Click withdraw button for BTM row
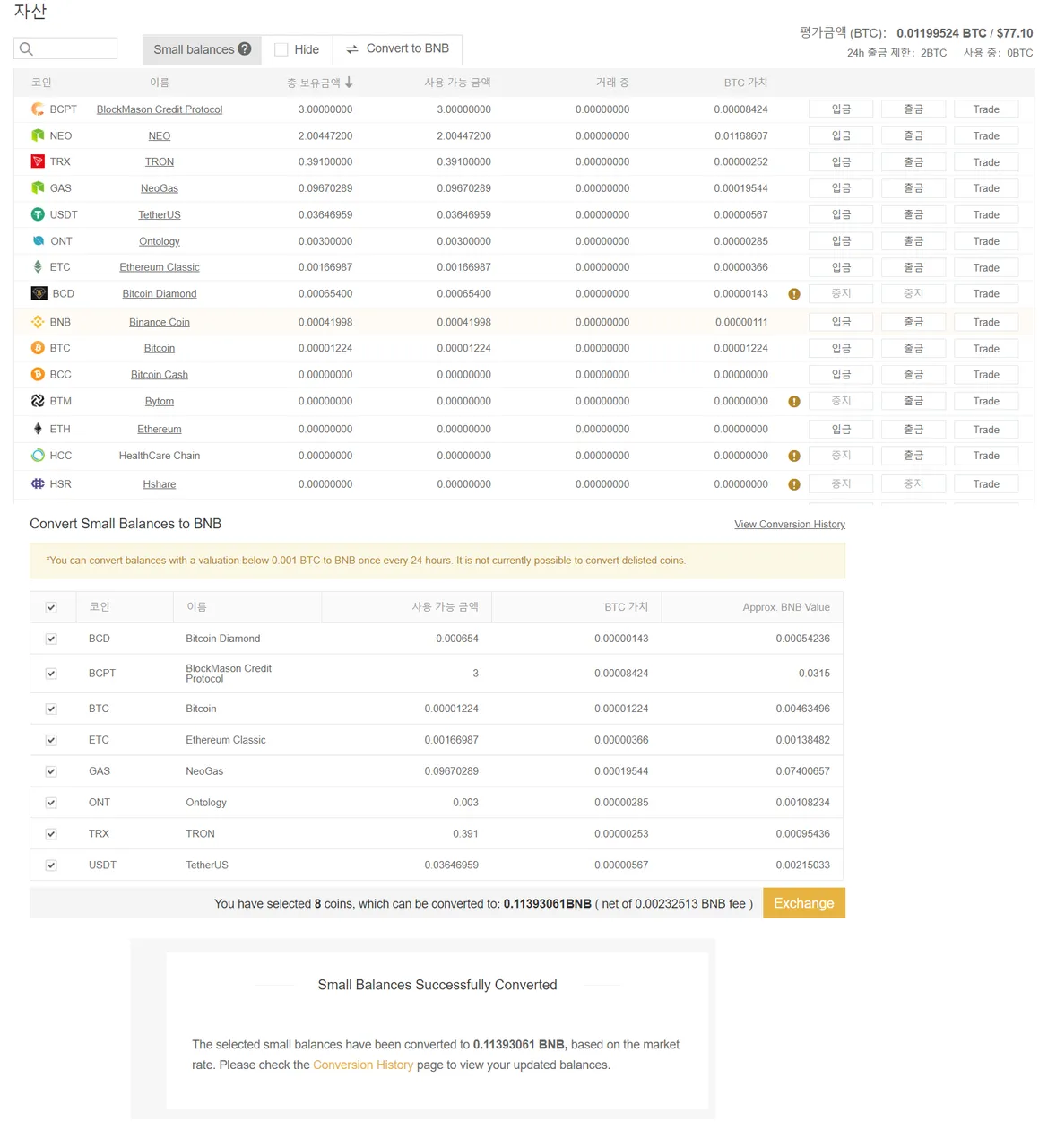1039x1148 pixels. coord(913,401)
